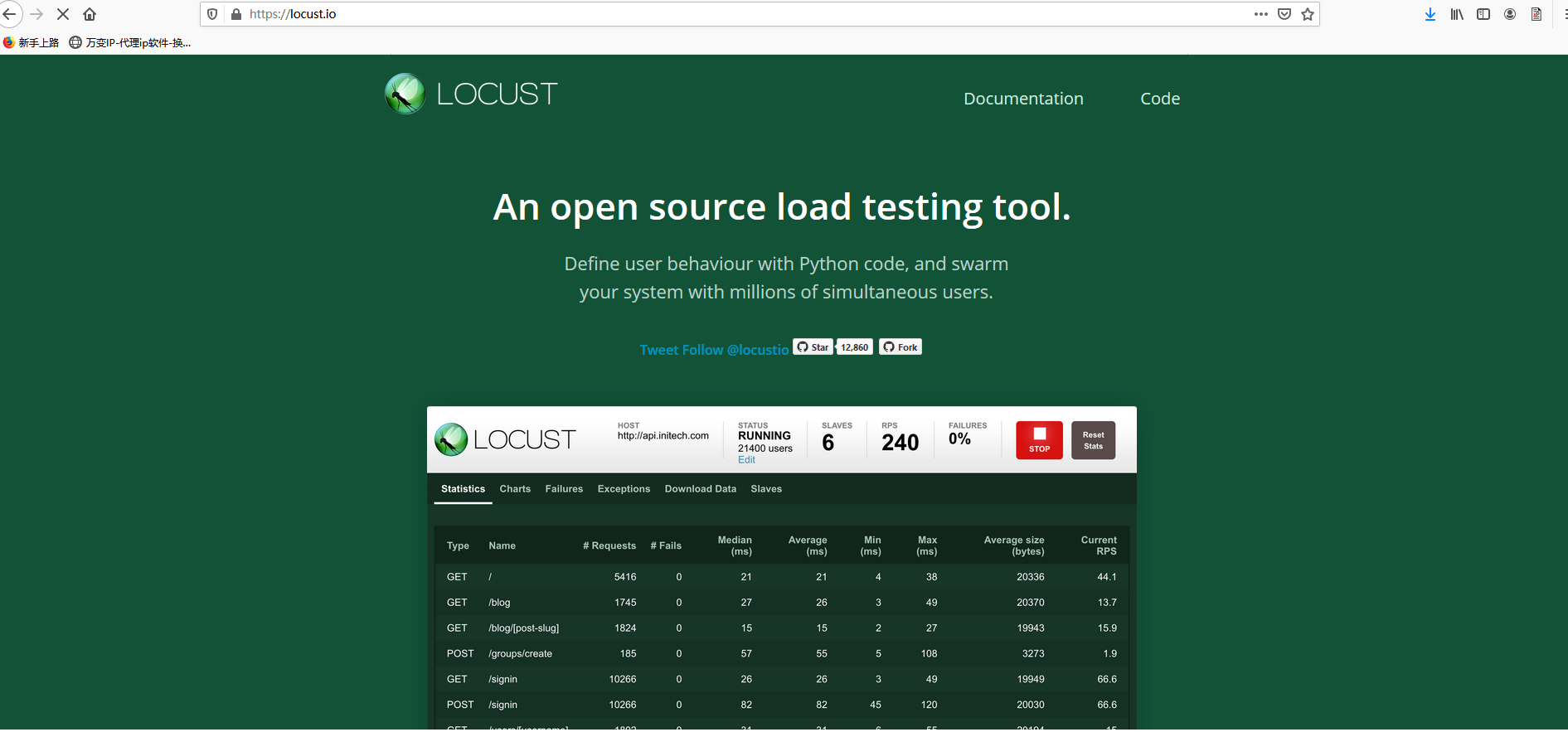Image resolution: width=1568 pixels, height=732 pixels.
Task: Open tracking protection shield in address bar
Action: [x=212, y=14]
